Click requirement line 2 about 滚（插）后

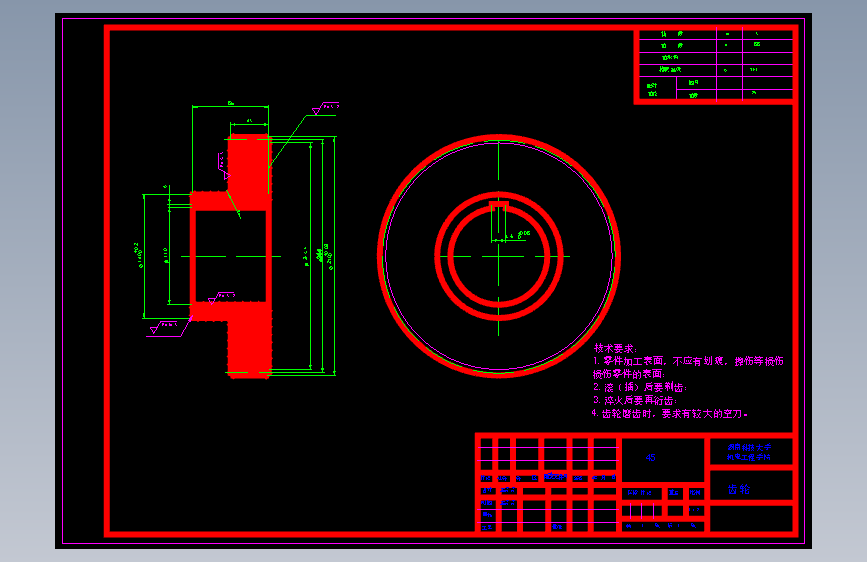click(640, 387)
